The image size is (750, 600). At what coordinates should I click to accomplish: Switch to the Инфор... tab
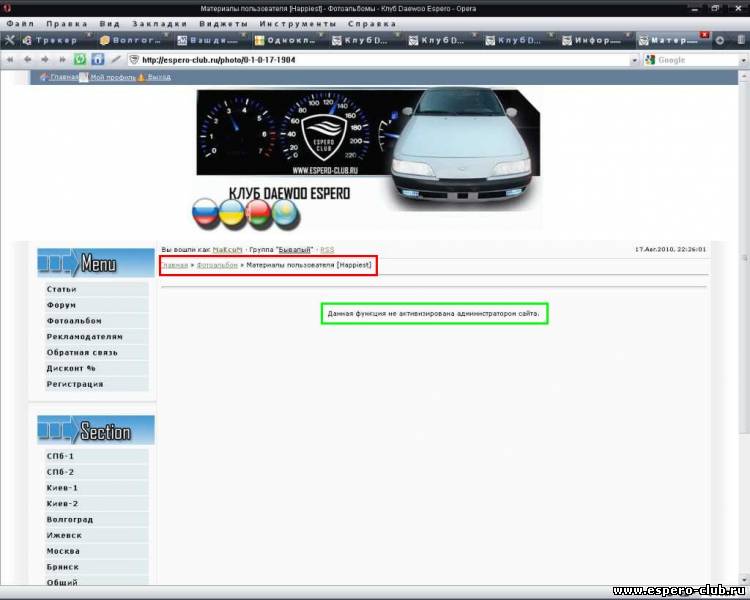(594, 41)
